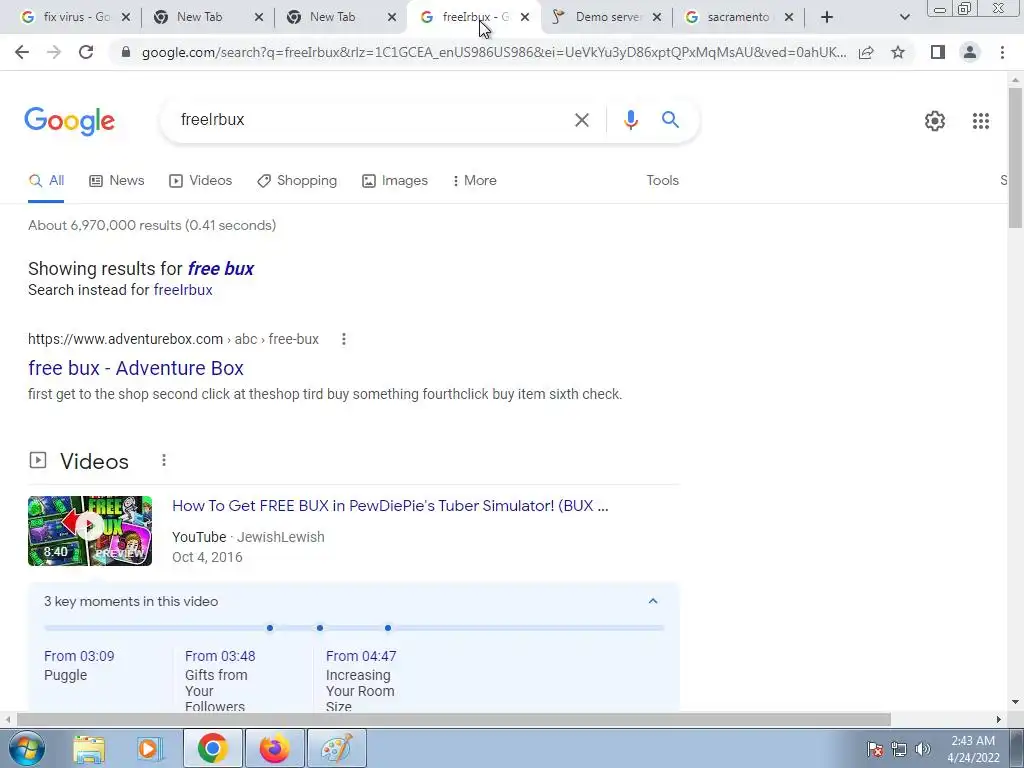
Task: Click the taskbar clock showing 2:43 AM
Action: (x=973, y=749)
